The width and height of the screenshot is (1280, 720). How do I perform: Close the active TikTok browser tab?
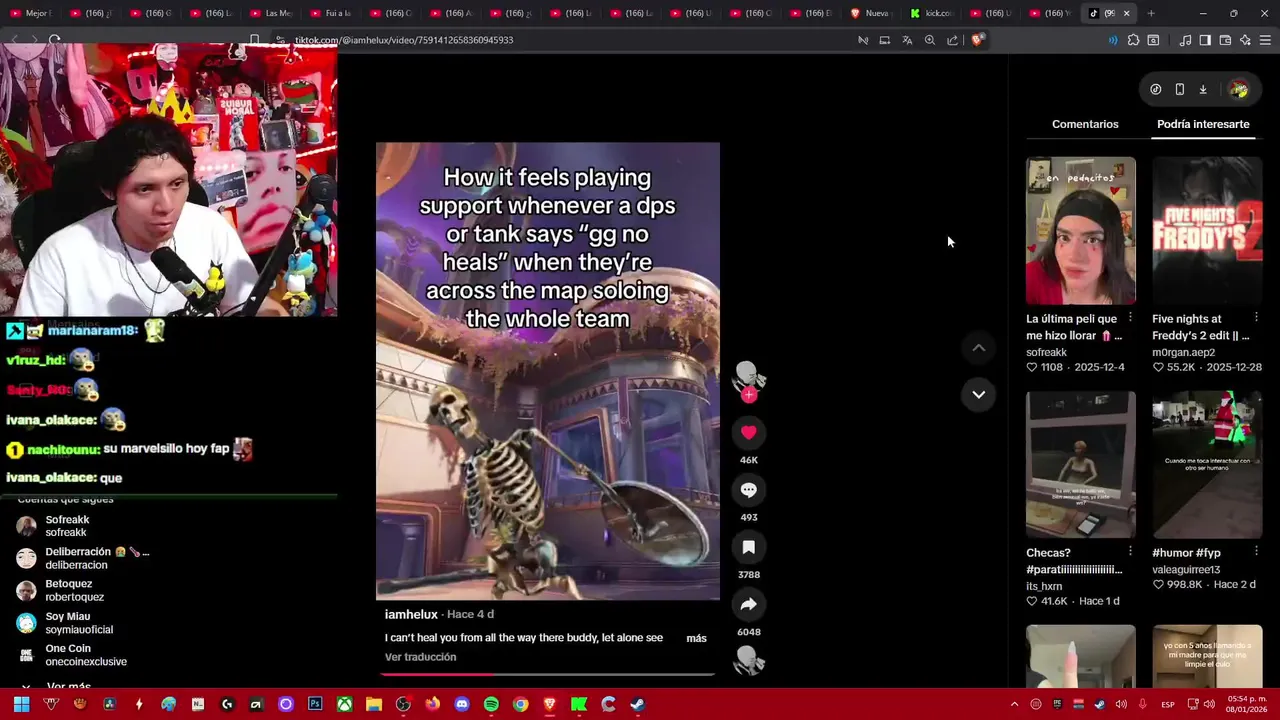point(1127,13)
